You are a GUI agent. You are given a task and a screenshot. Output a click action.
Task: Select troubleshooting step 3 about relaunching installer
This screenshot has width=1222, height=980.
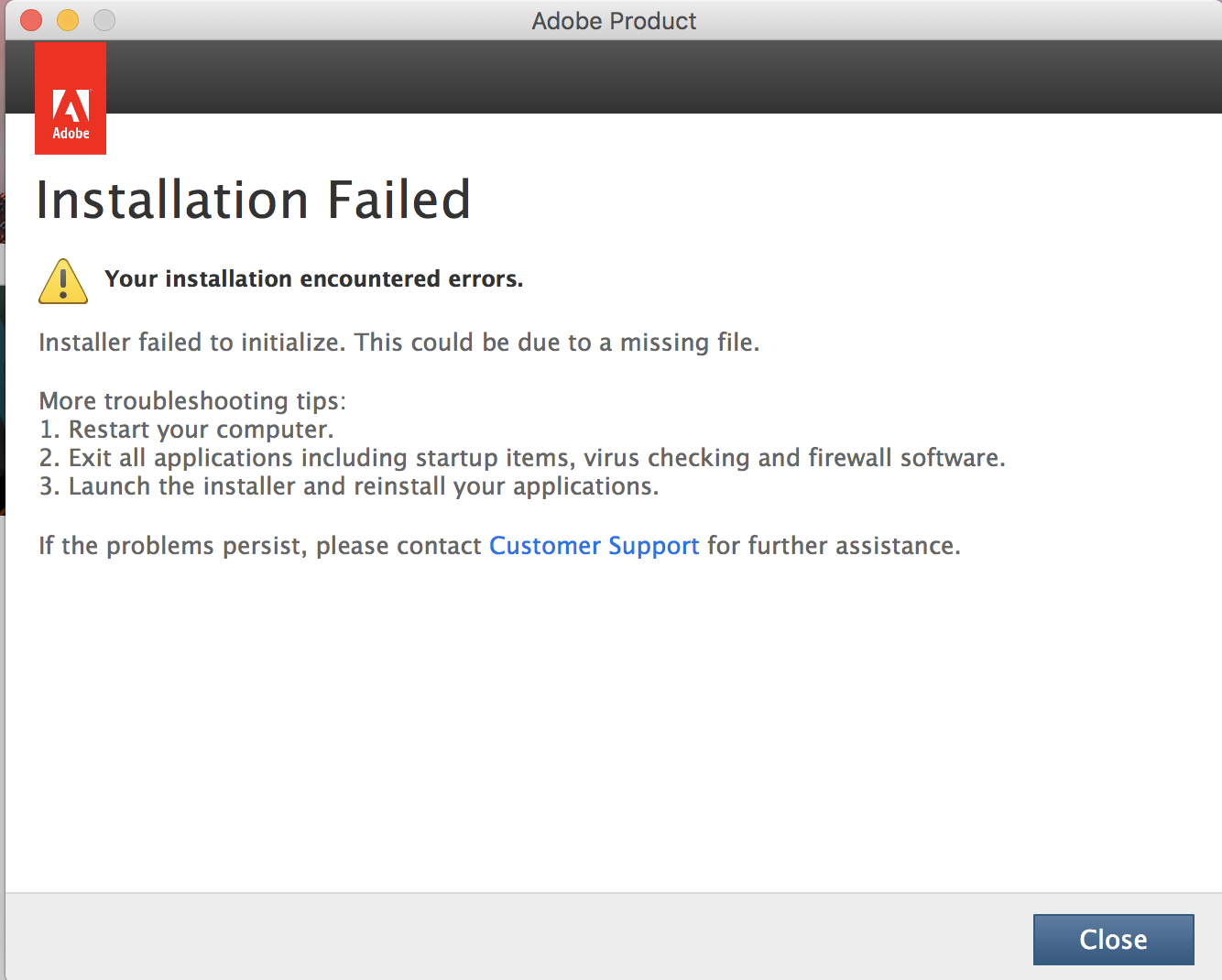tap(348, 486)
